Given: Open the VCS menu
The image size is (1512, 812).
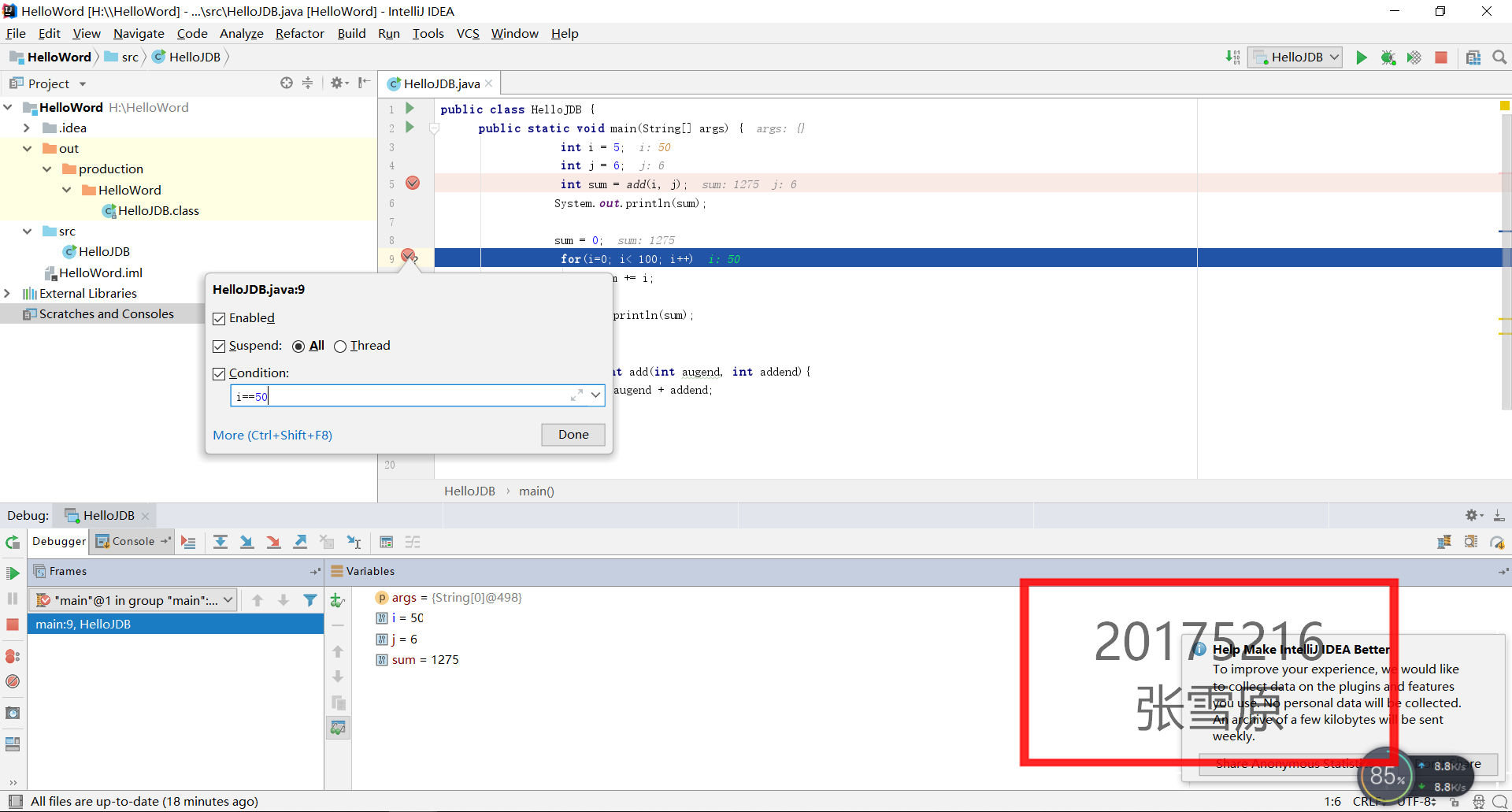Looking at the screenshot, I should [x=468, y=33].
